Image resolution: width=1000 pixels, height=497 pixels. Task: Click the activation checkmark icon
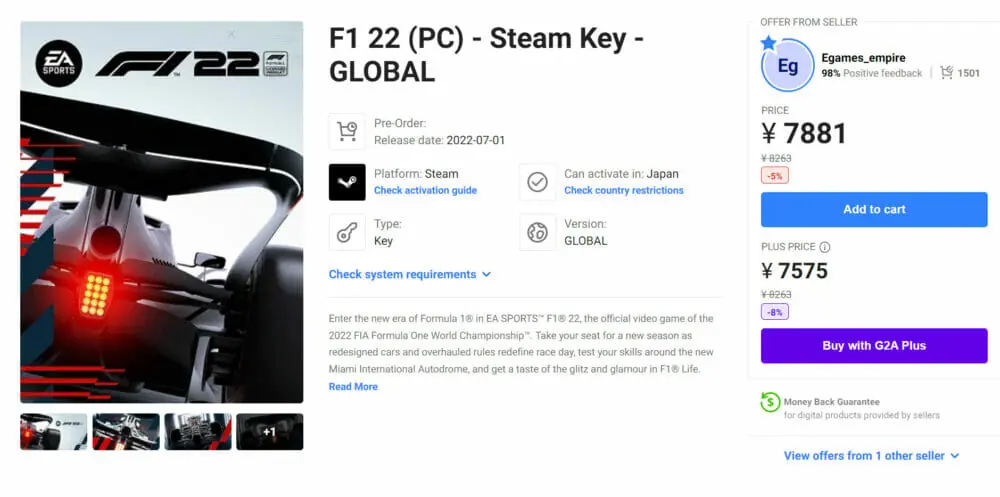click(x=538, y=182)
